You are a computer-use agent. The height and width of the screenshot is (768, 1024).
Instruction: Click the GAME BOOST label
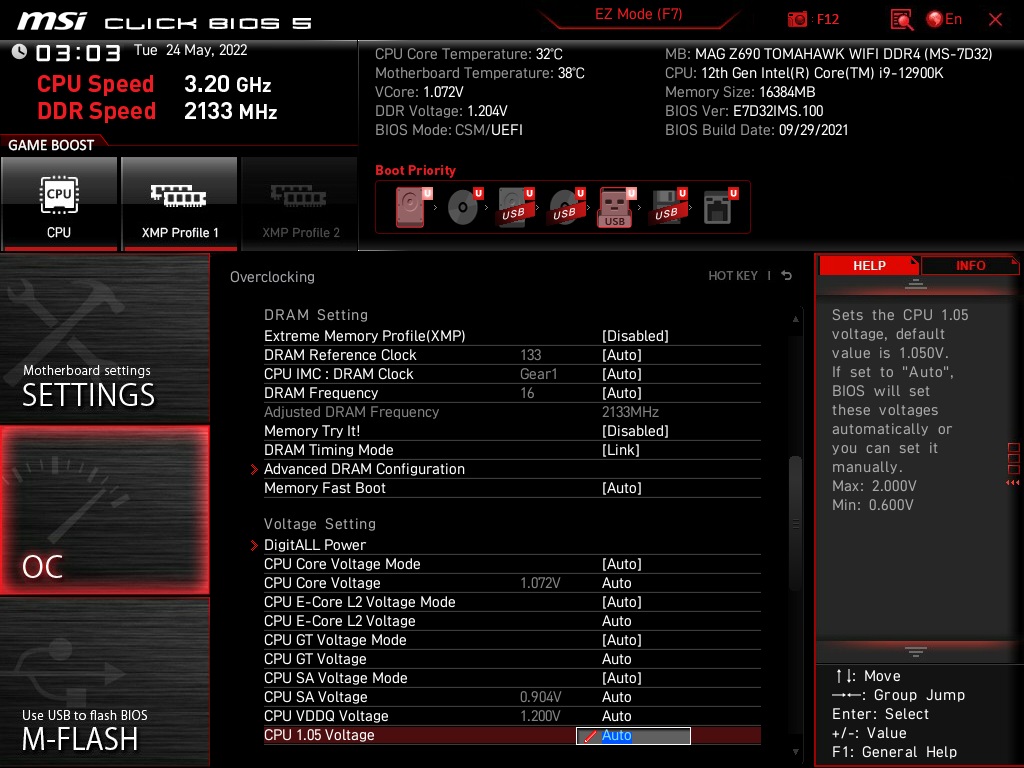(51, 145)
